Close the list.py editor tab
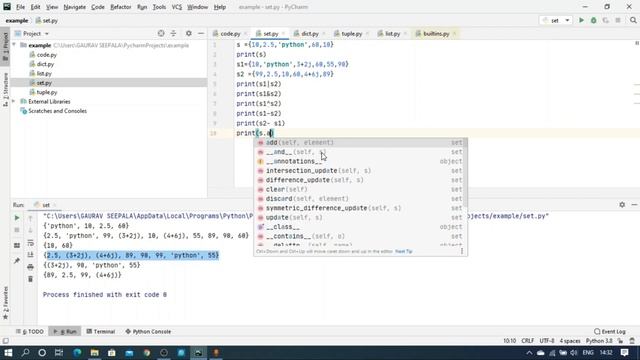The image size is (640, 360). pos(405,33)
